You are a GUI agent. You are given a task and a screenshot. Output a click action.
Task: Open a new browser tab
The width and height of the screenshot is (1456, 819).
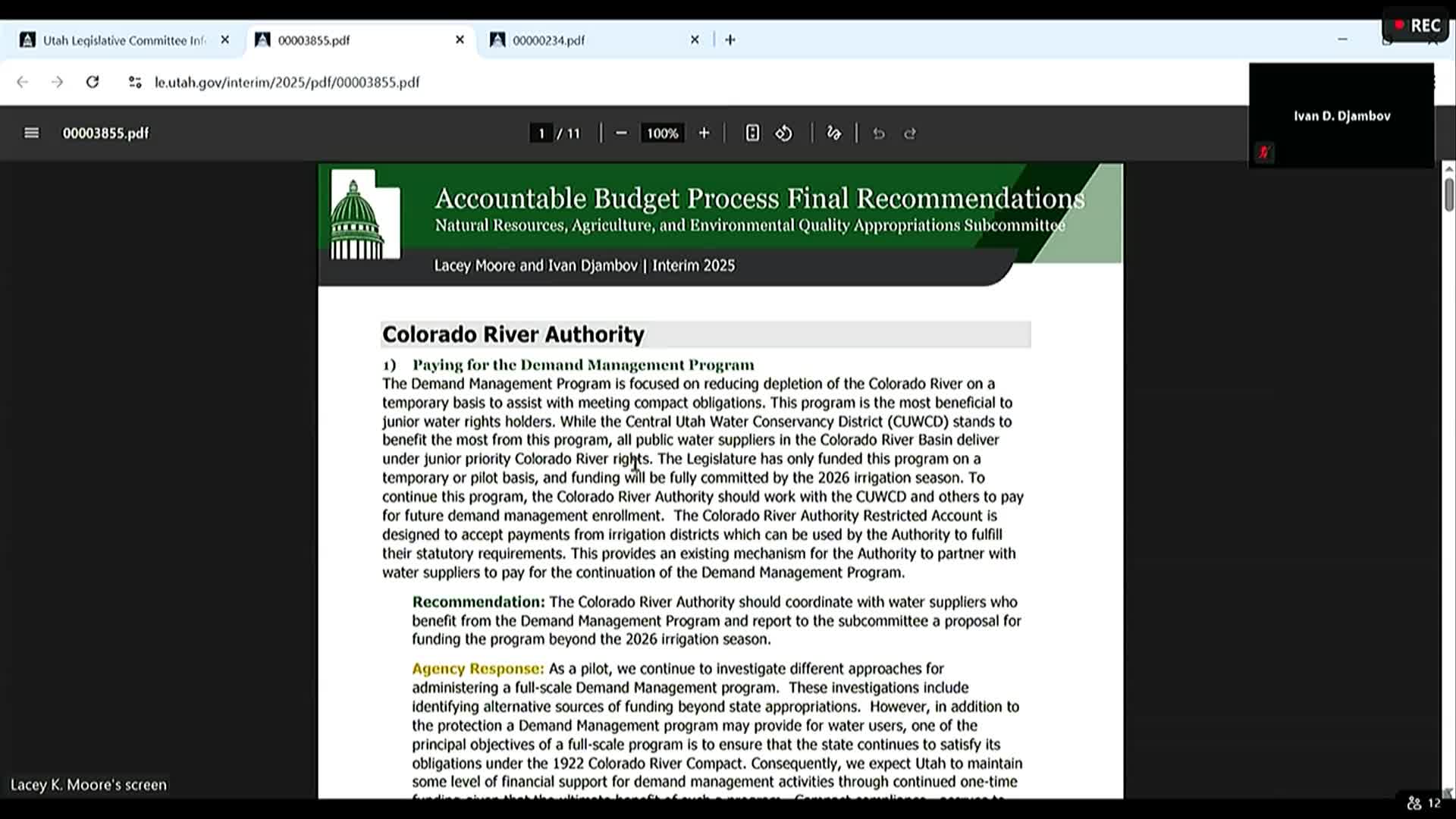click(730, 40)
